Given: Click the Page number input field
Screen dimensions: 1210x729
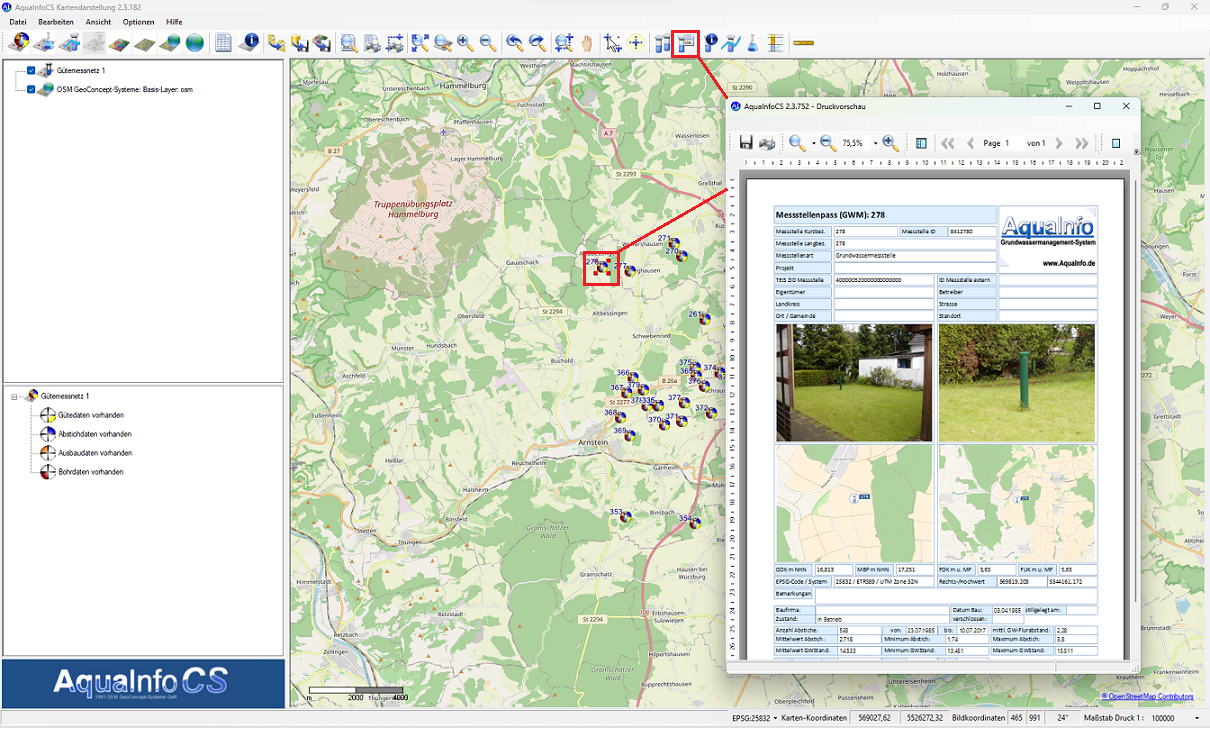Looking at the screenshot, I should tap(1014, 143).
